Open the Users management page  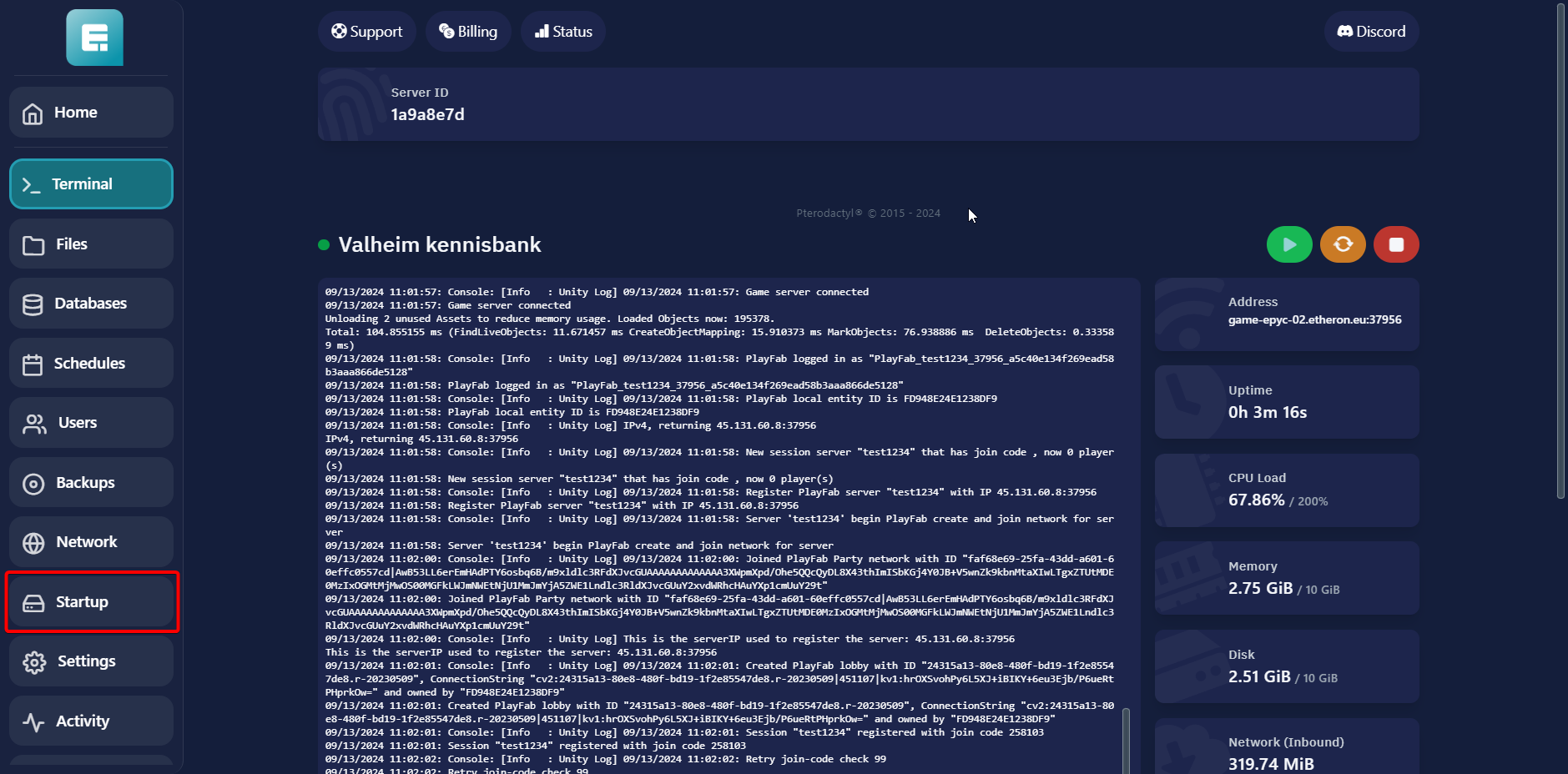pyautogui.click(x=91, y=423)
